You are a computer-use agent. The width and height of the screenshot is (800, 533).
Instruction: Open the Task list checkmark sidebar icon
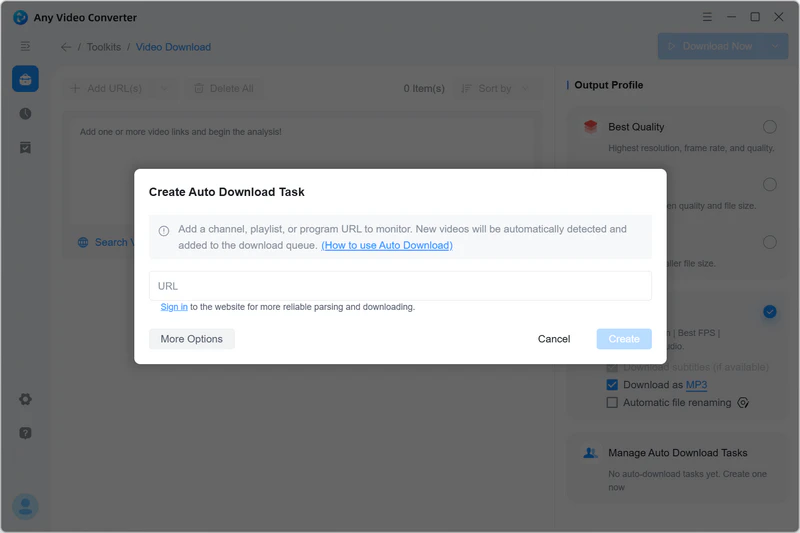pos(26,148)
